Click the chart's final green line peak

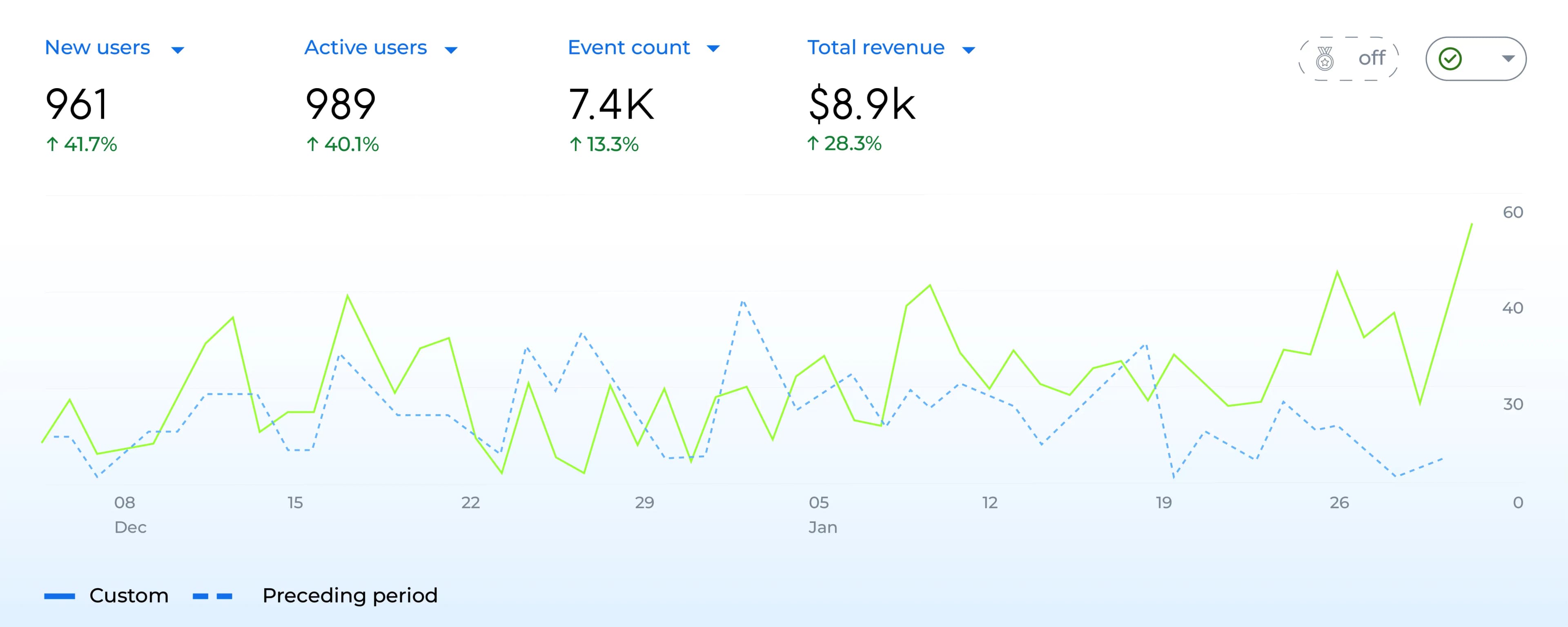1471,225
